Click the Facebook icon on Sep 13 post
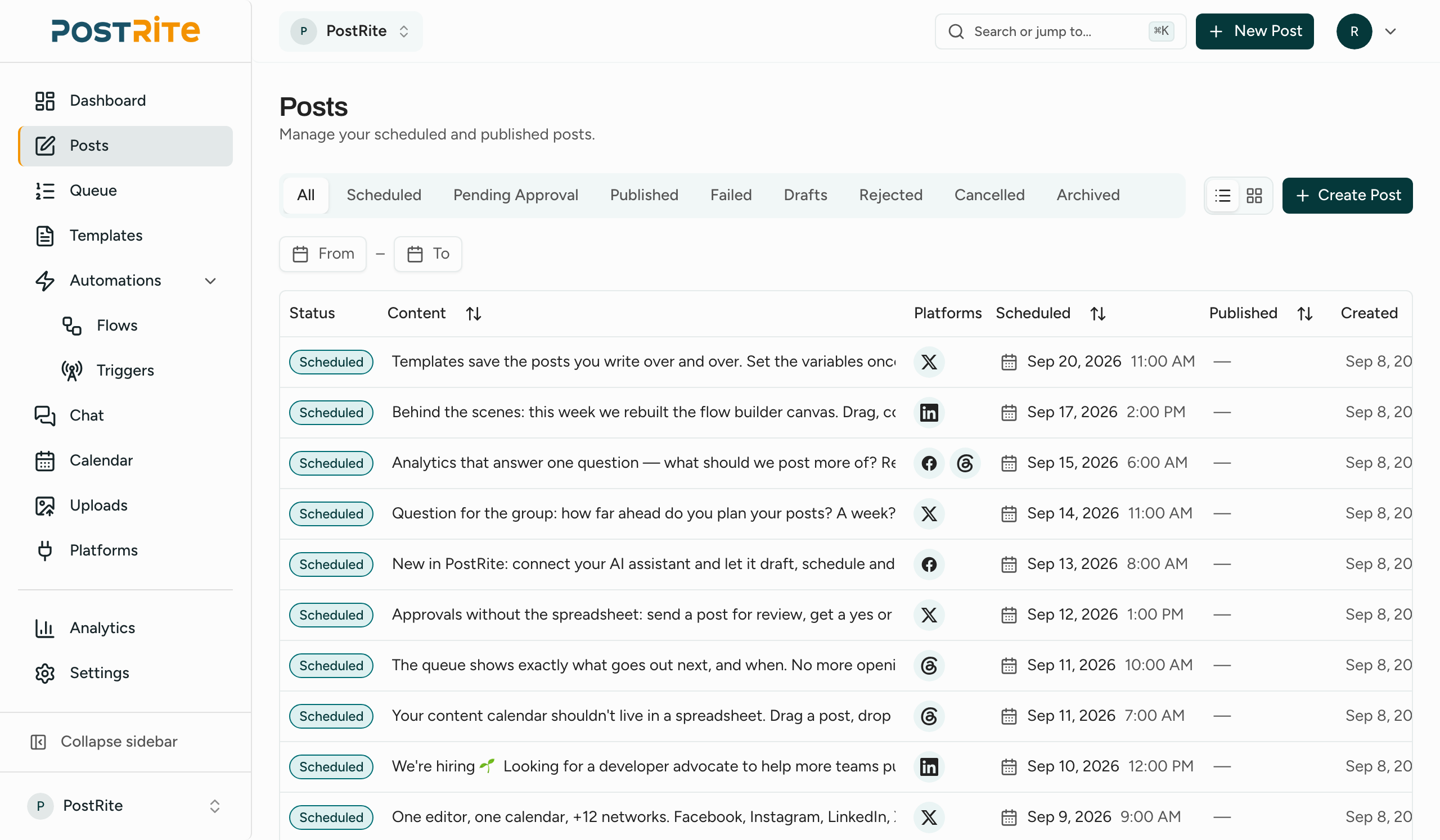The width and height of the screenshot is (1440, 840). click(x=929, y=564)
